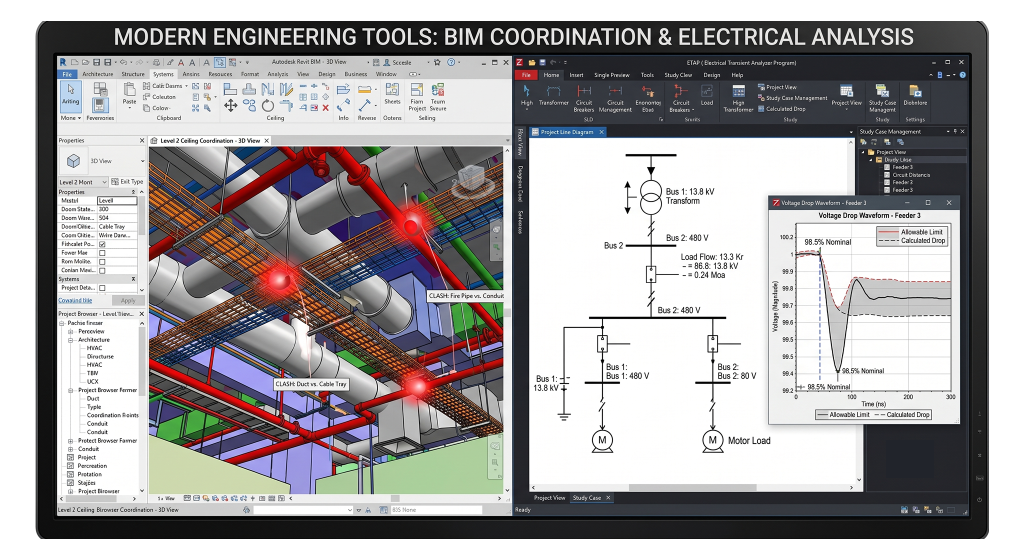The height and width of the screenshot is (560, 1024).
Task: Select the Move cross-arrows tool in Revit
Action: (x=231, y=106)
